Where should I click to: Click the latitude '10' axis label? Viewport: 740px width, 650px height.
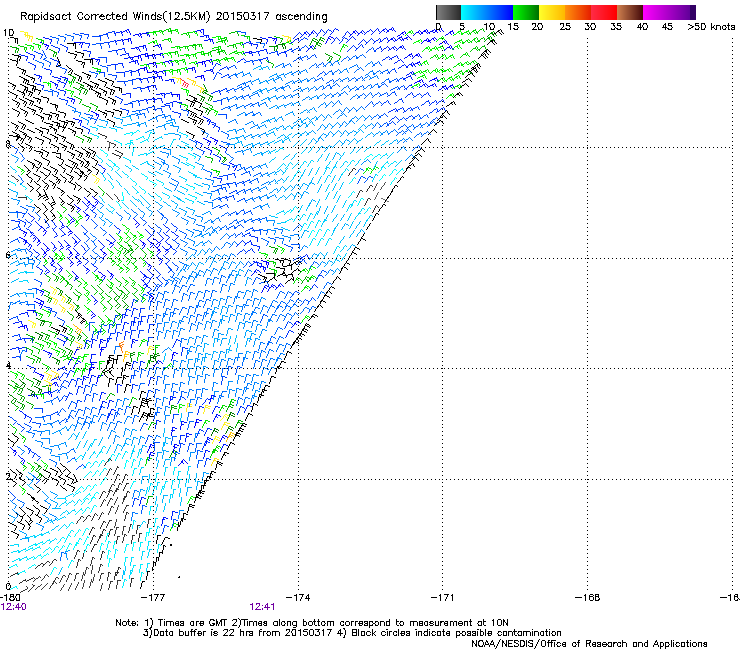click(8, 33)
